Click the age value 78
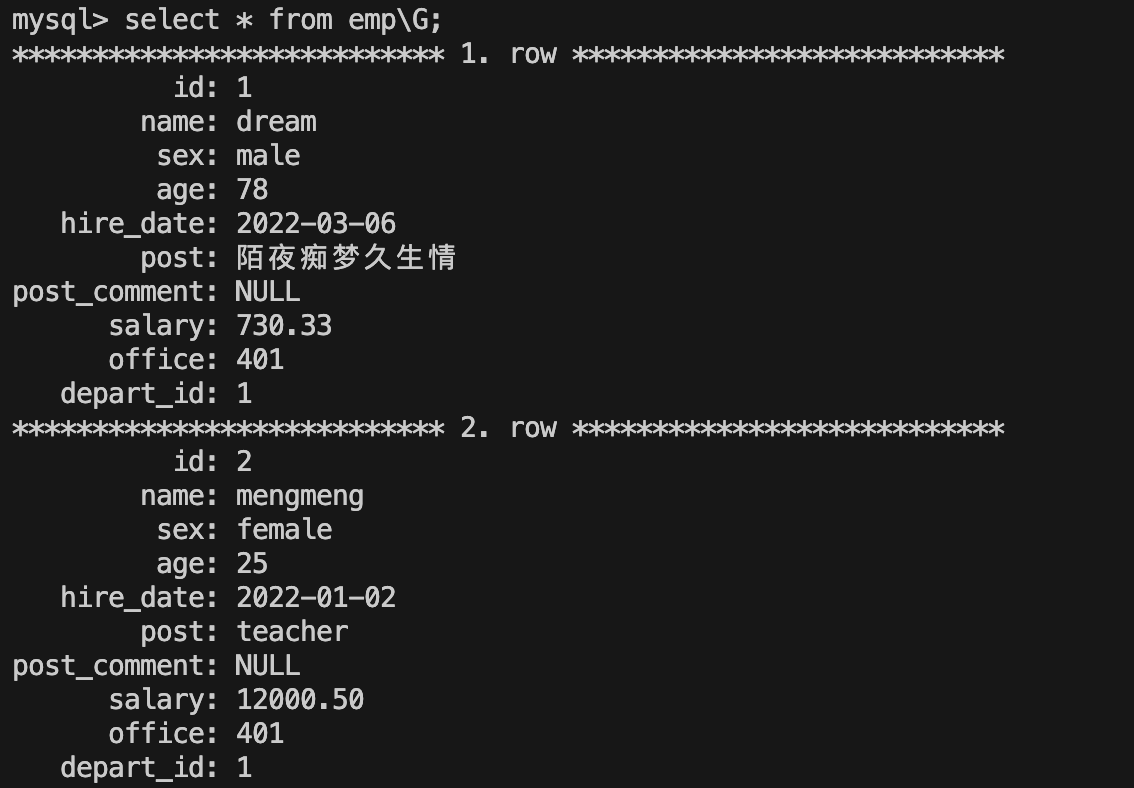The height and width of the screenshot is (788, 1134). pyautogui.click(x=252, y=189)
